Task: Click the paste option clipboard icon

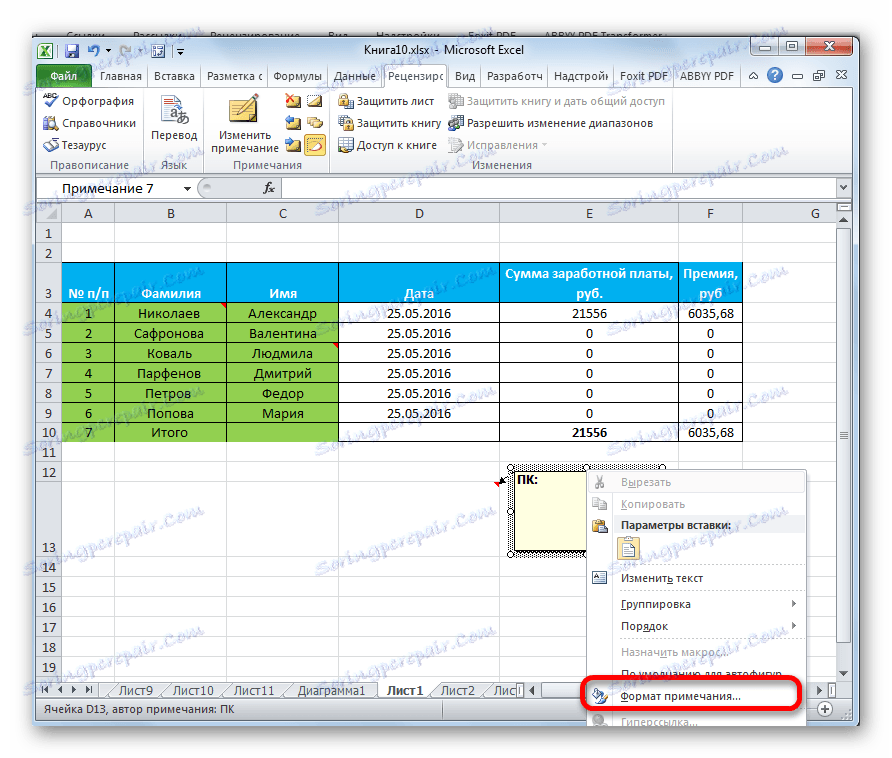Action: (628, 549)
